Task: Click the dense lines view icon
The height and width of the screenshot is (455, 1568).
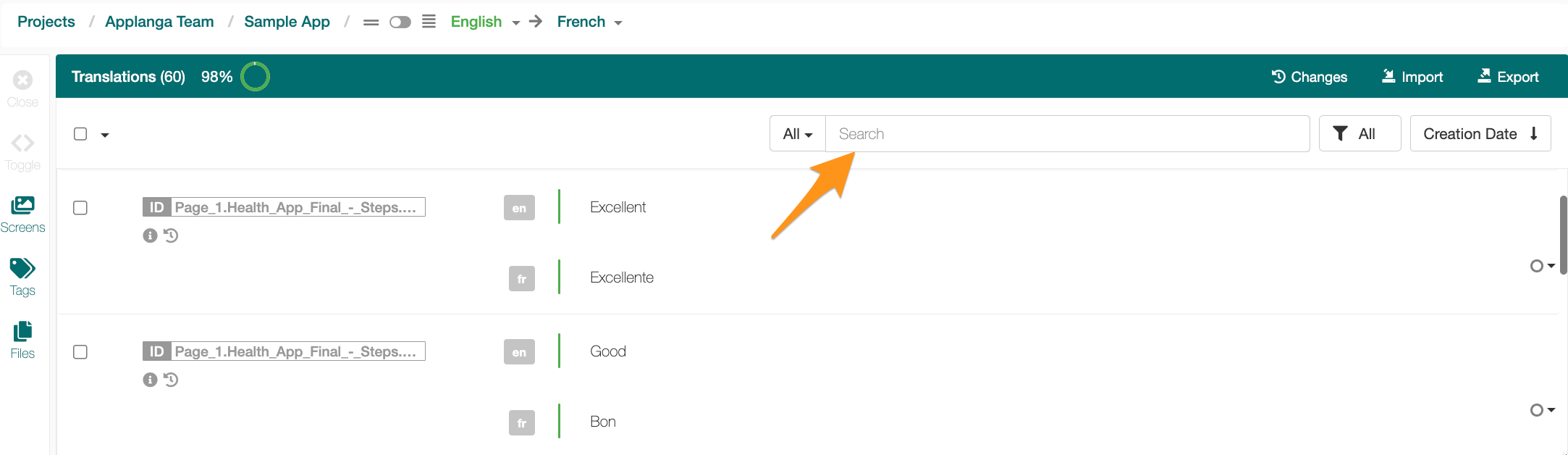Action: 429,22
